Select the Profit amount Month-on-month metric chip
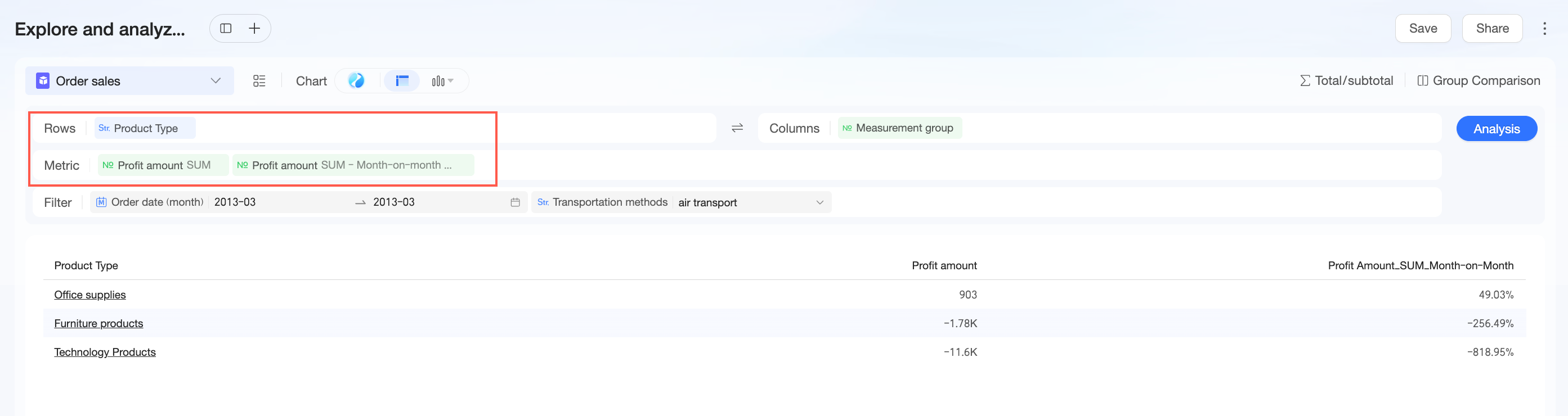1568x416 pixels. [x=353, y=165]
